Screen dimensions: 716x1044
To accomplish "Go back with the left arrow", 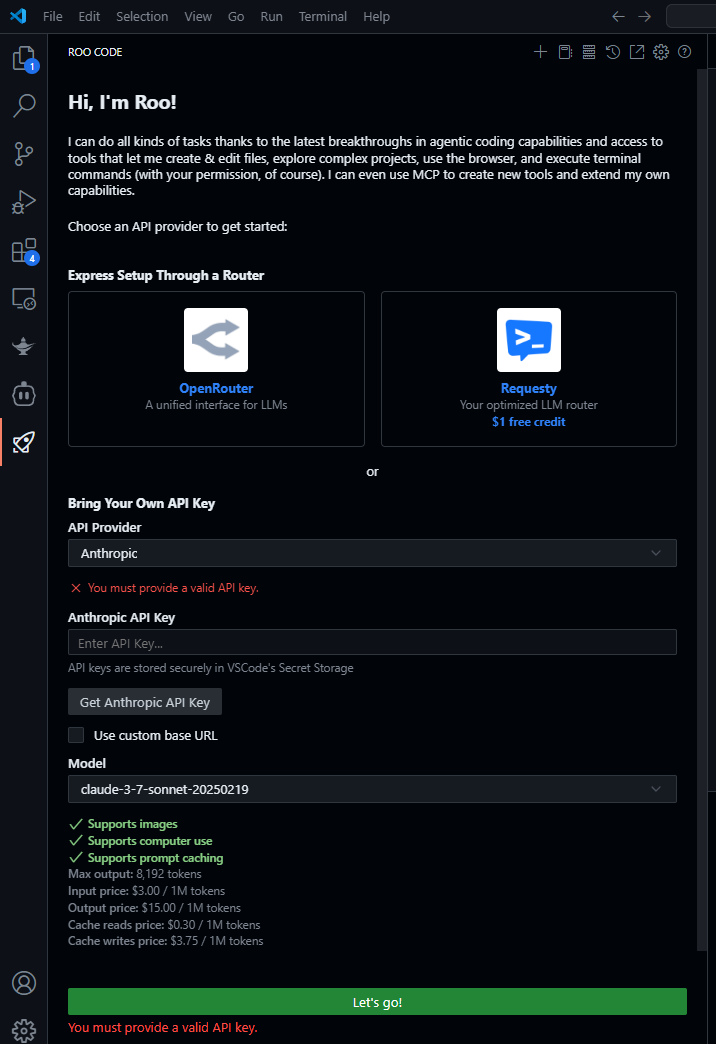I will tap(618, 17).
